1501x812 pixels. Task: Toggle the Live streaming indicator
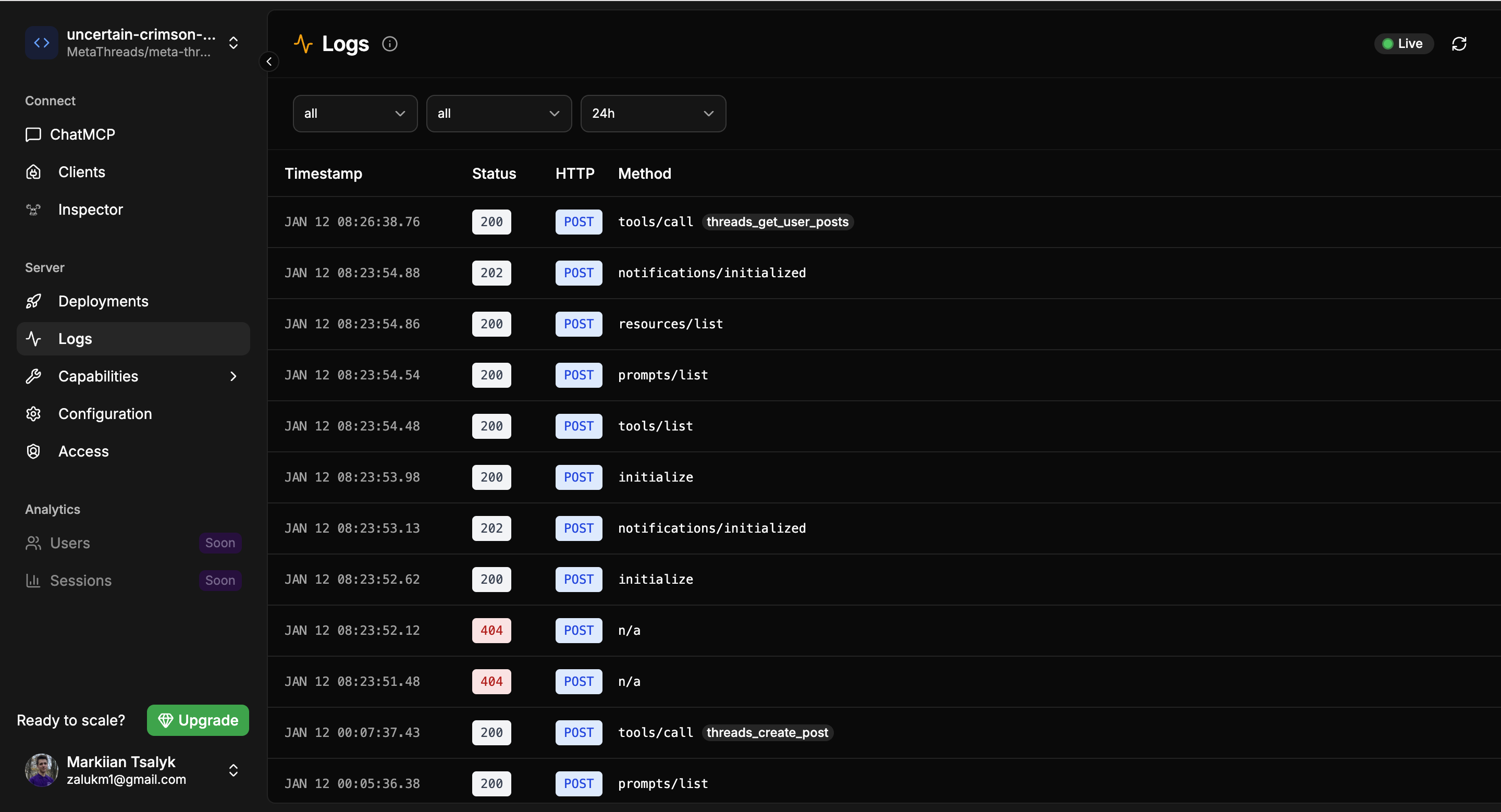pos(1404,44)
